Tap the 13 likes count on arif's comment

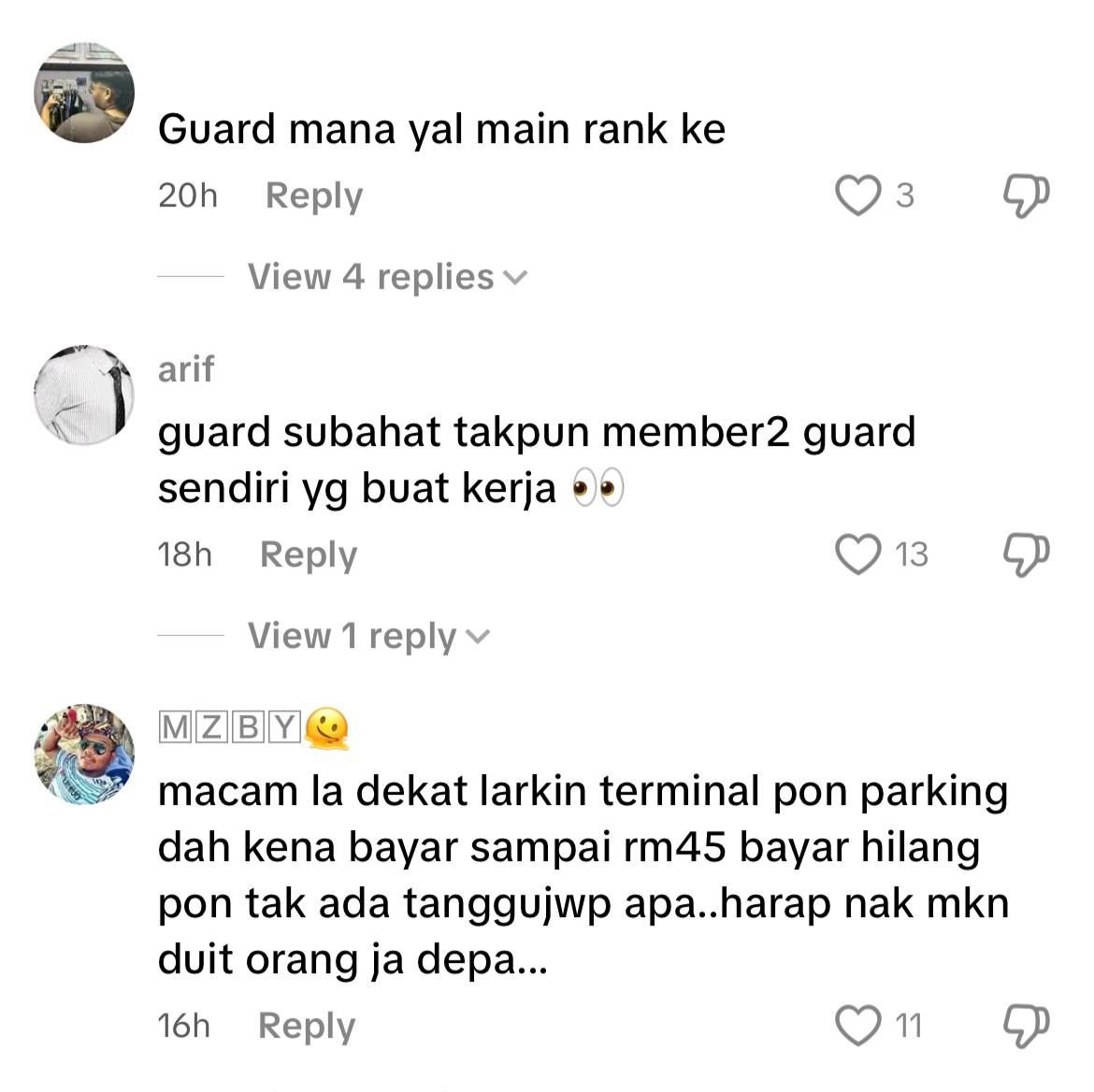point(912,554)
